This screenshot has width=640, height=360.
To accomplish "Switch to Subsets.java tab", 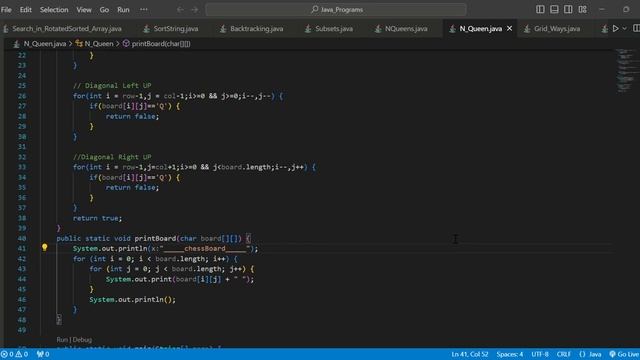I will click(x=334, y=29).
